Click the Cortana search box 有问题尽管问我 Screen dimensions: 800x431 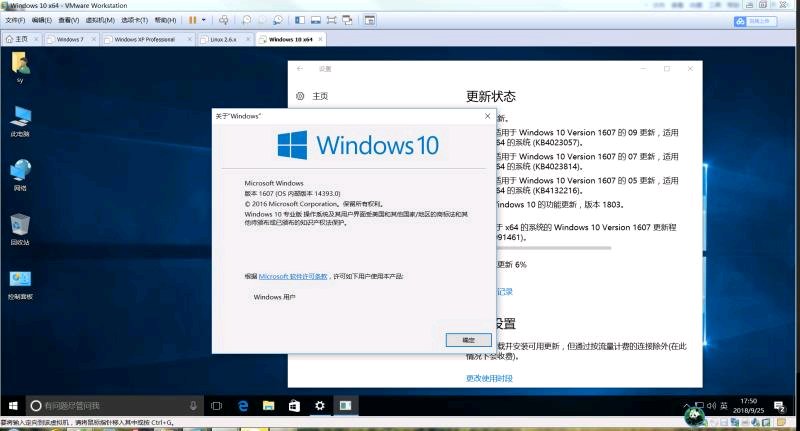pos(114,406)
